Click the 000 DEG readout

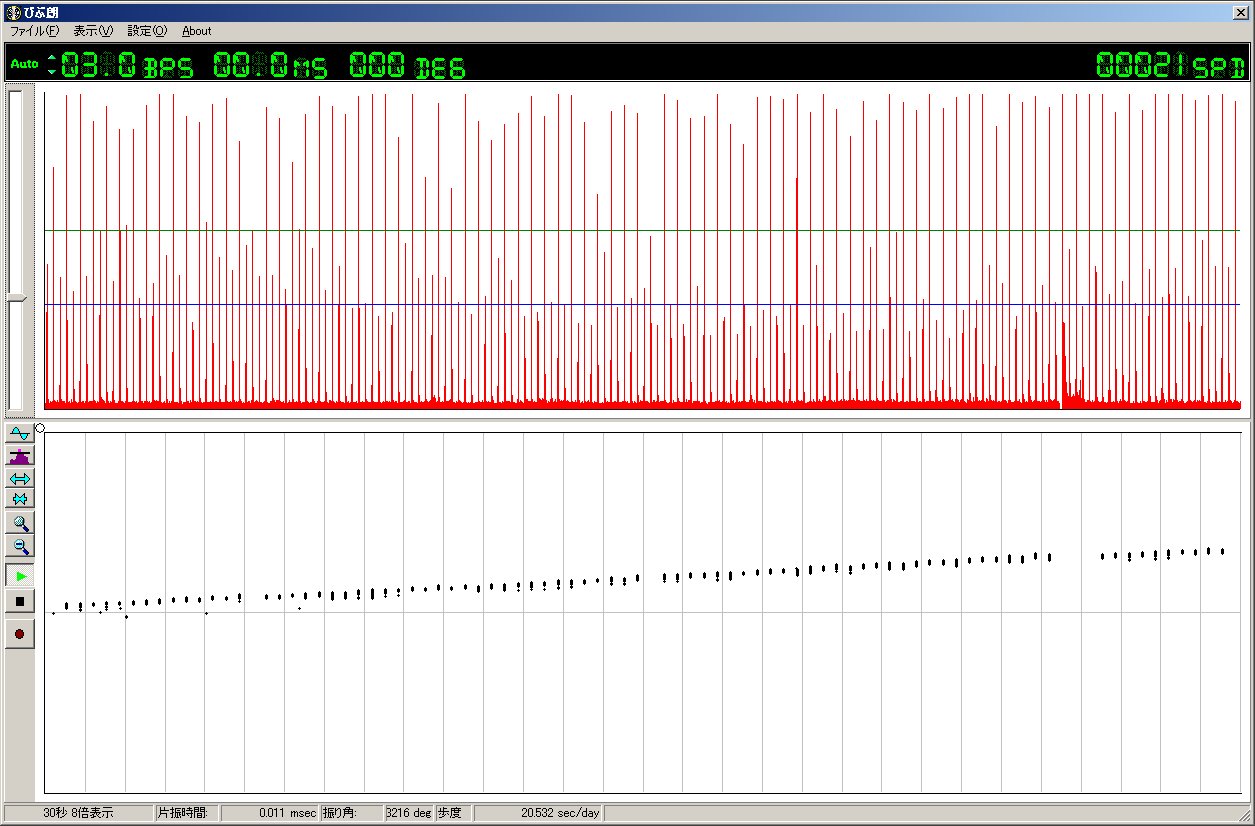[x=407, y=66]
